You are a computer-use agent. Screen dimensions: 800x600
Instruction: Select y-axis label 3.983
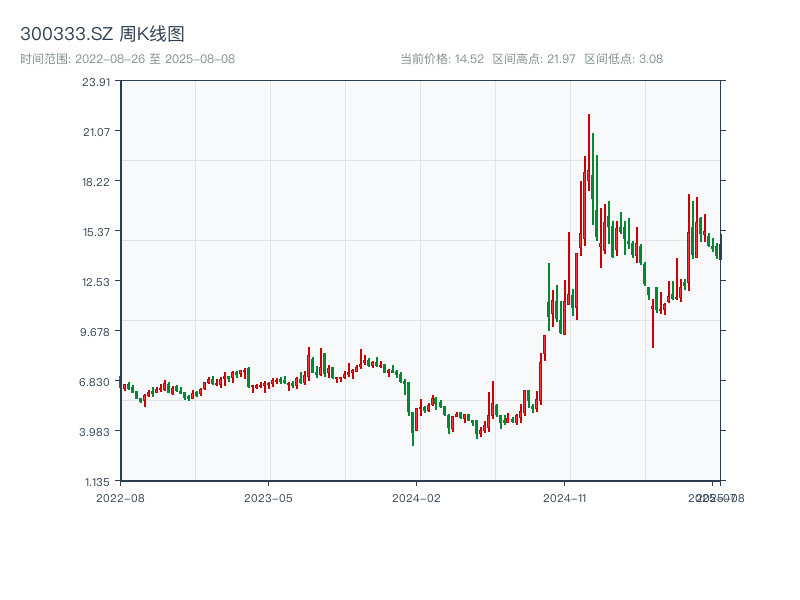(x=94, y=432)
